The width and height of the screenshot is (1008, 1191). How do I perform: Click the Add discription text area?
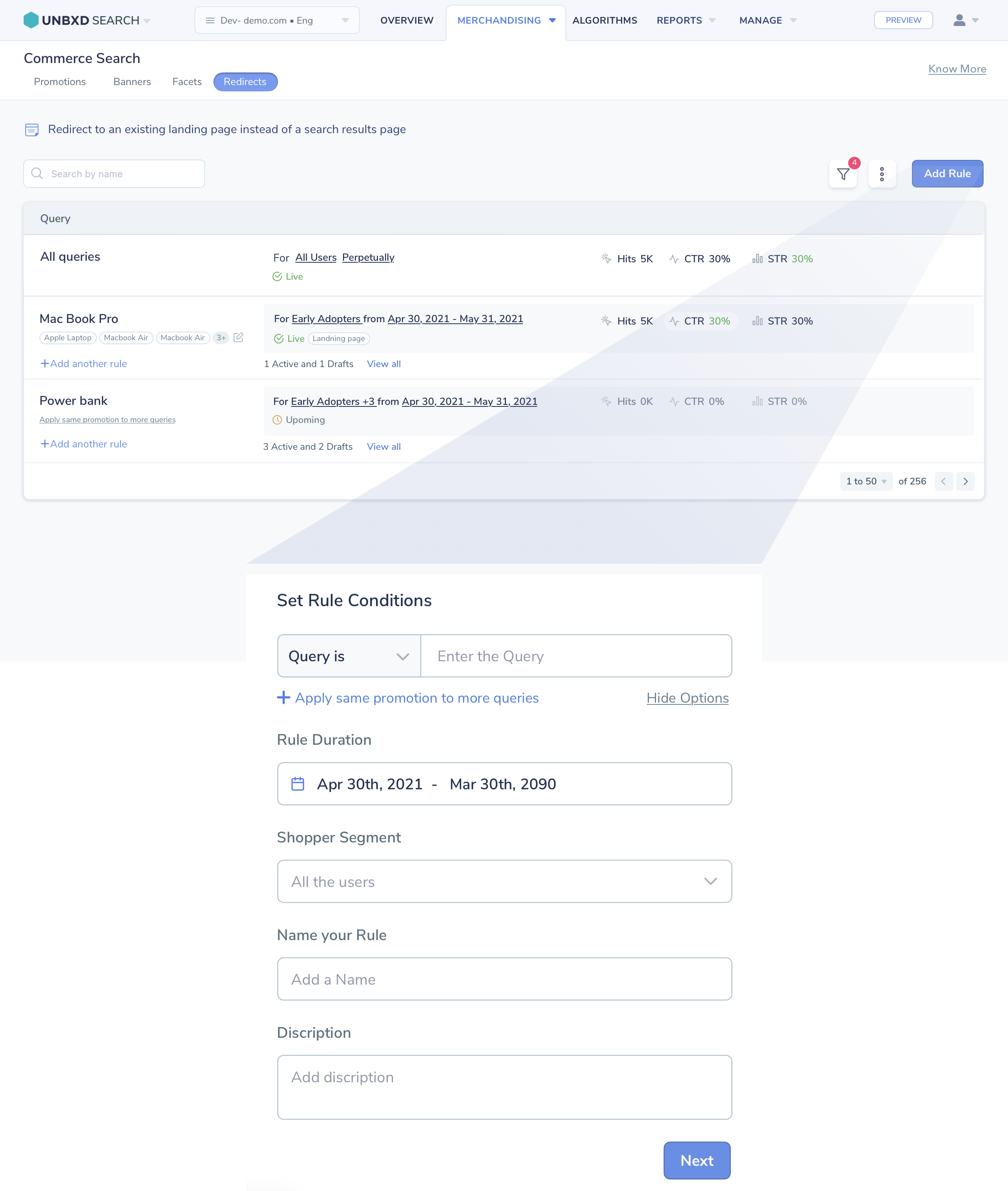coord(504,1087)
